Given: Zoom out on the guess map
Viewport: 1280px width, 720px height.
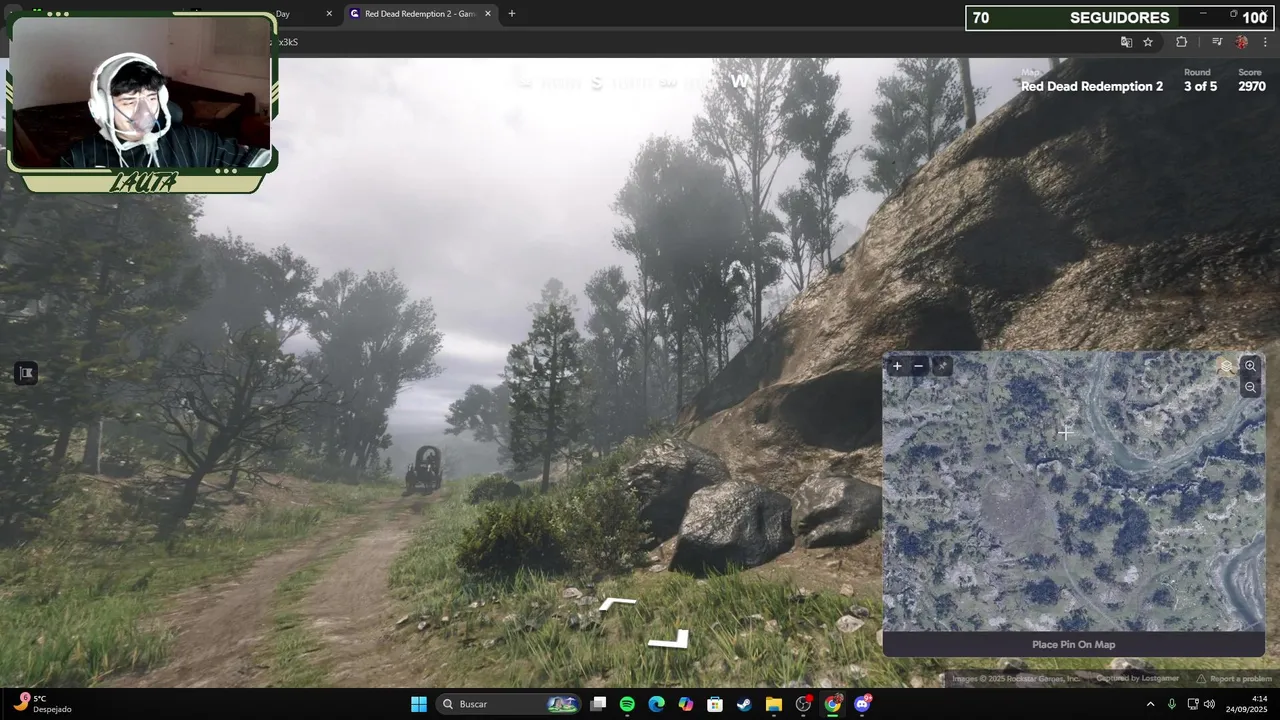Looking at the screenshot, I should point(1250,387).
